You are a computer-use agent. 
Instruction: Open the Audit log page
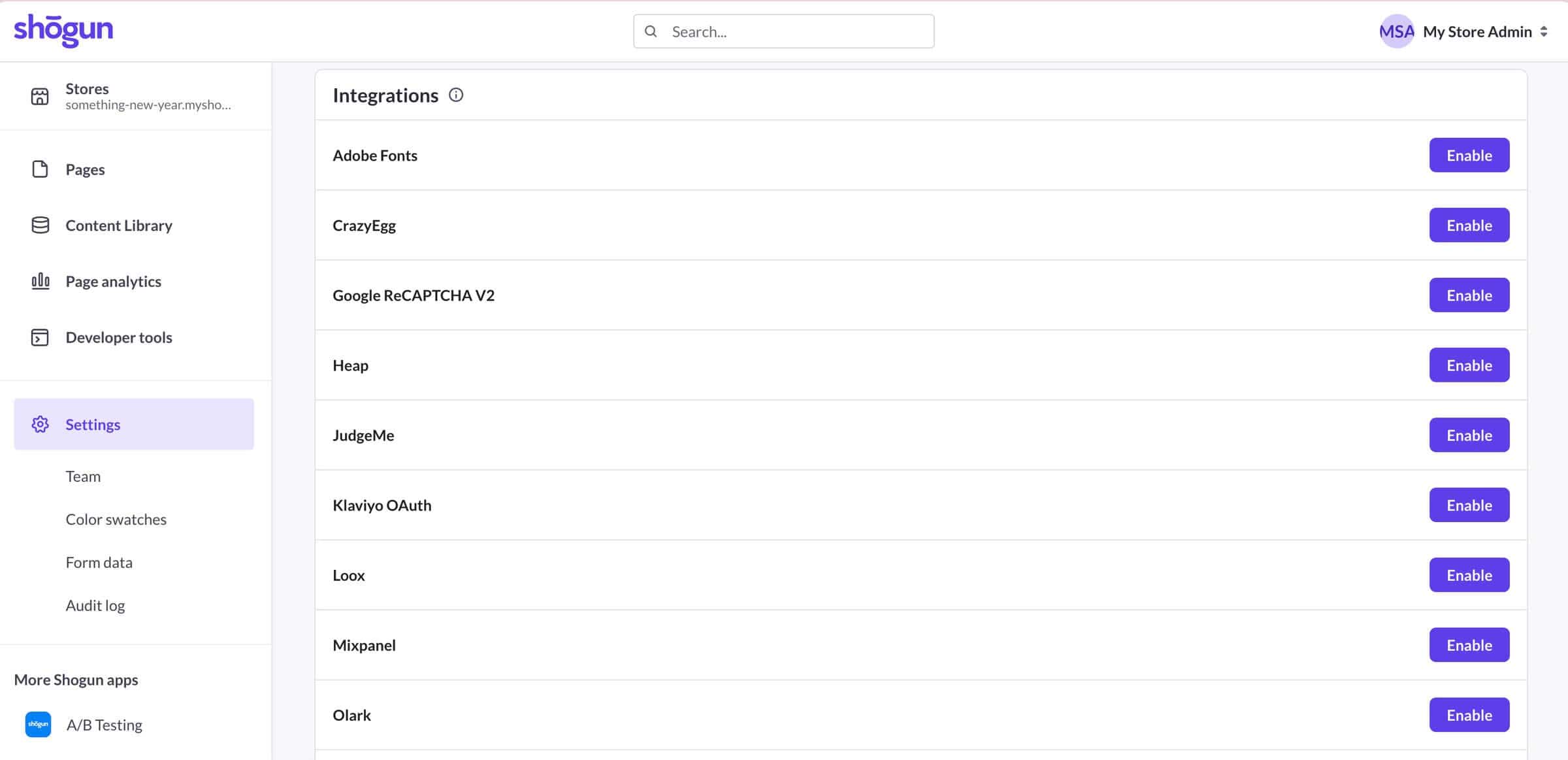pyautogui.click(x=95, y=606)
